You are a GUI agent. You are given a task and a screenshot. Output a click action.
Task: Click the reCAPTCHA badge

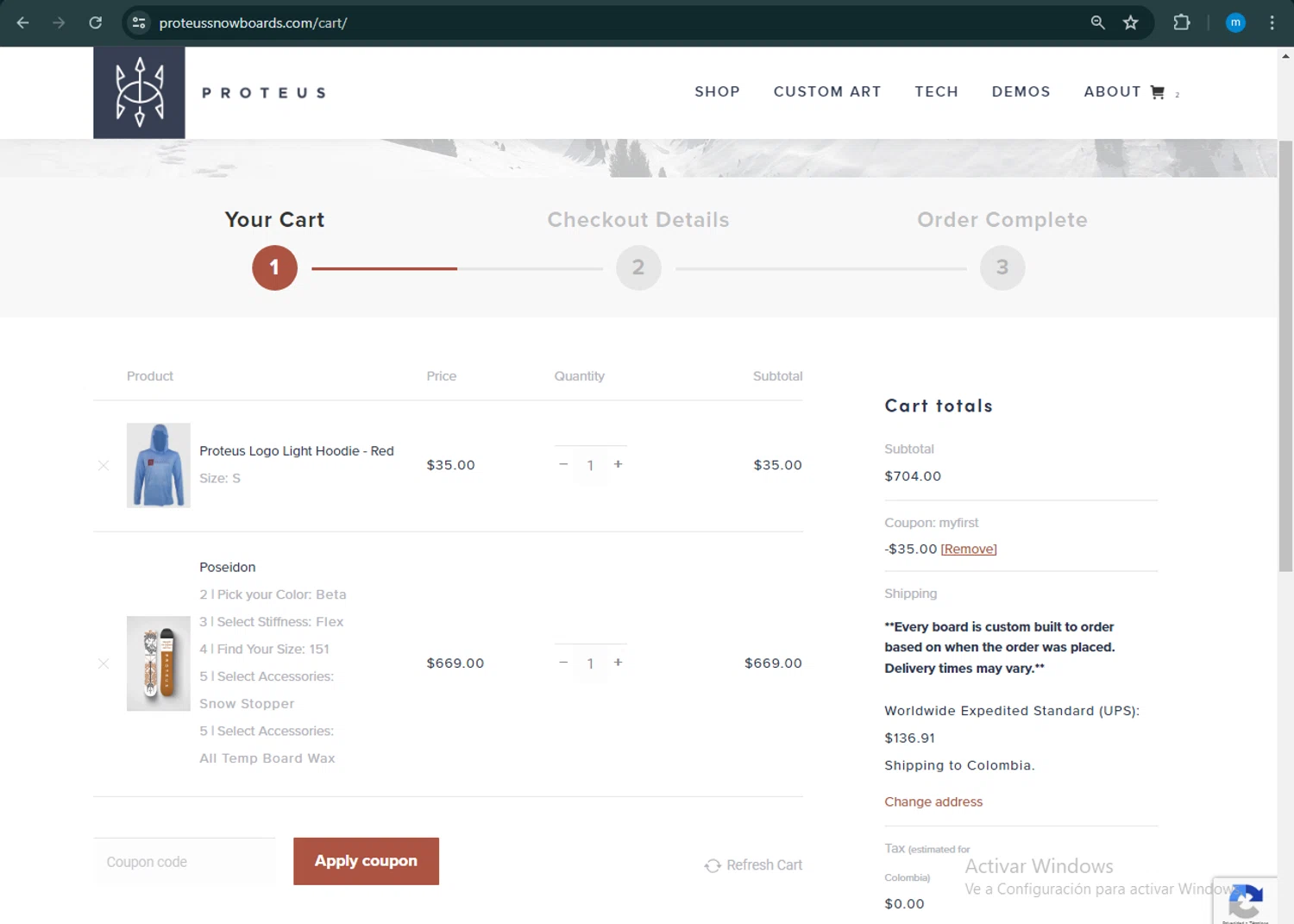1245,901
